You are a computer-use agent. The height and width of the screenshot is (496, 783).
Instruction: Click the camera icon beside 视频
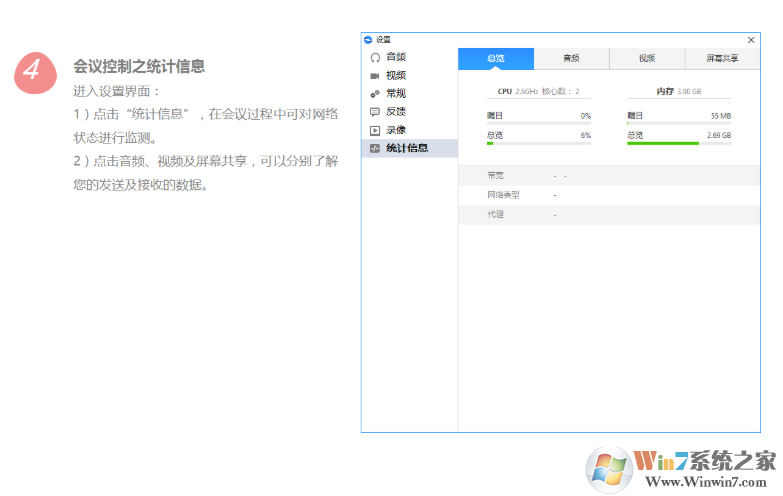[x=375, y=76]
